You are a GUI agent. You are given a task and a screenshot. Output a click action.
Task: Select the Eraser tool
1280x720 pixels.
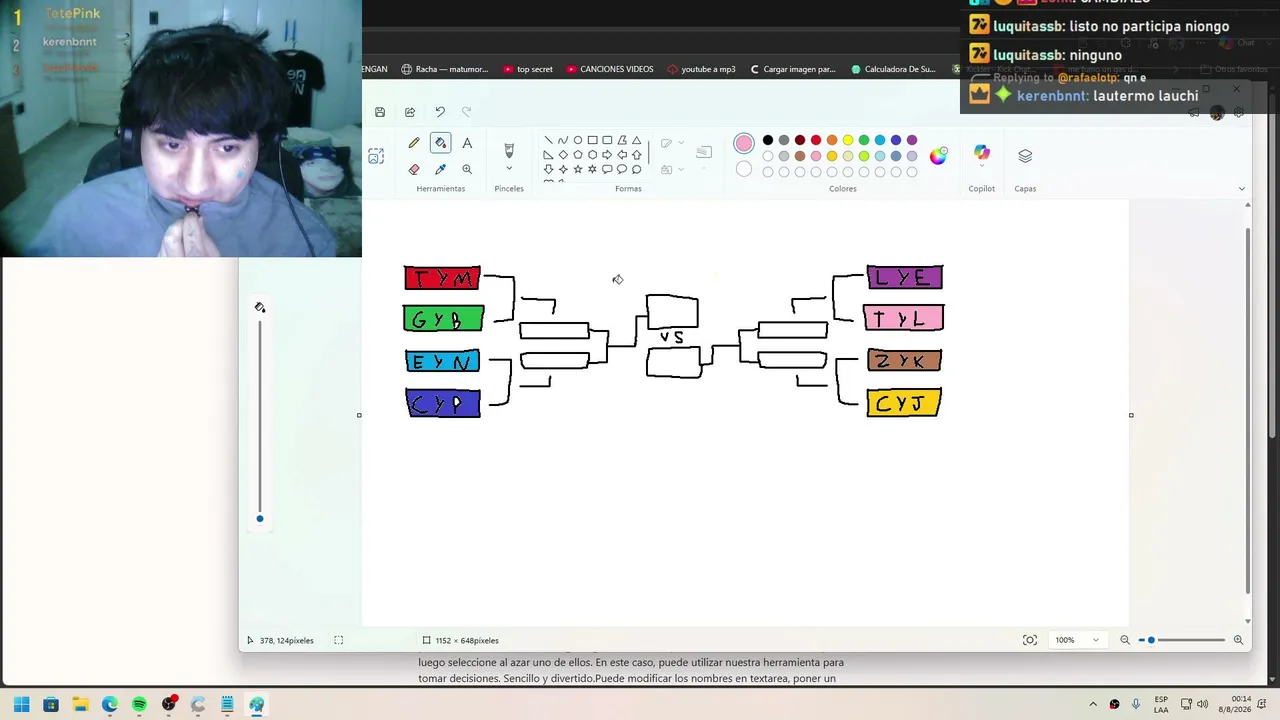(x=414, y=169)
